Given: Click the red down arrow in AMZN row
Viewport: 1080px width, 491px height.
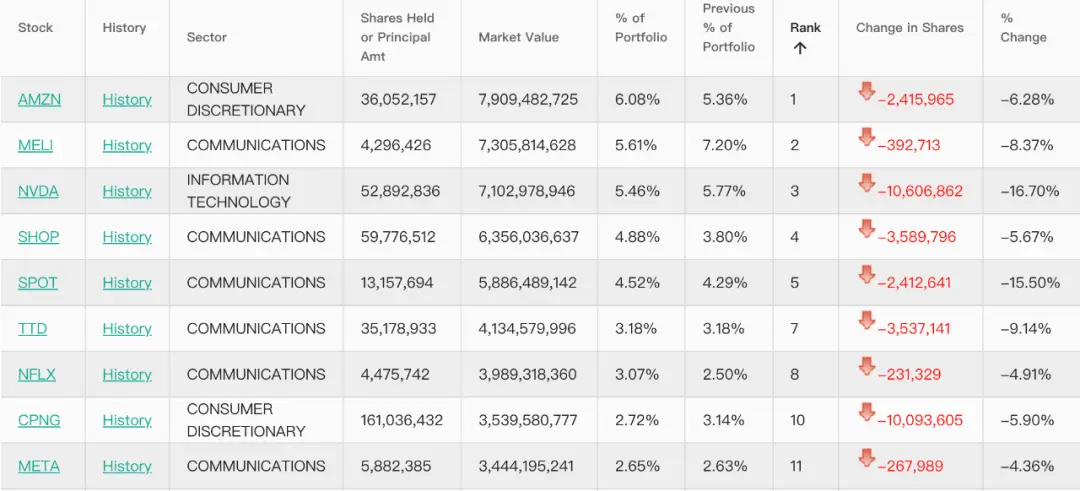Looking at the screenshot, I should click(866, 92).
